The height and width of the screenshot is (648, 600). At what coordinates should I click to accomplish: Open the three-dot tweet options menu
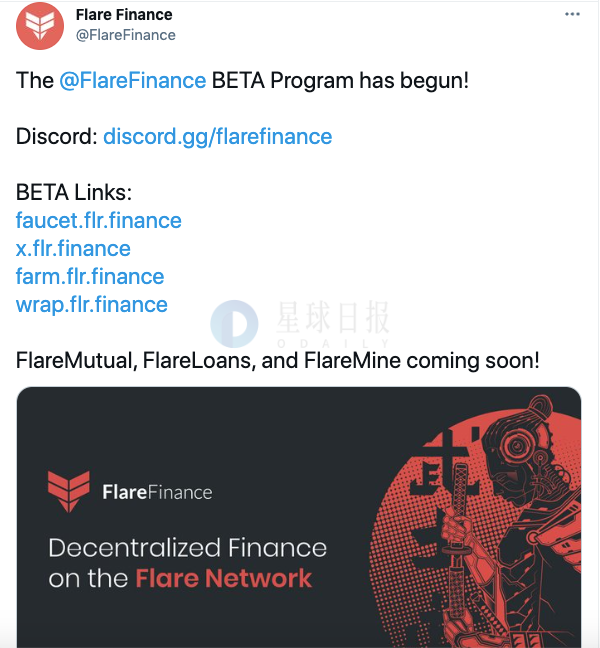[x=572, y=14]
